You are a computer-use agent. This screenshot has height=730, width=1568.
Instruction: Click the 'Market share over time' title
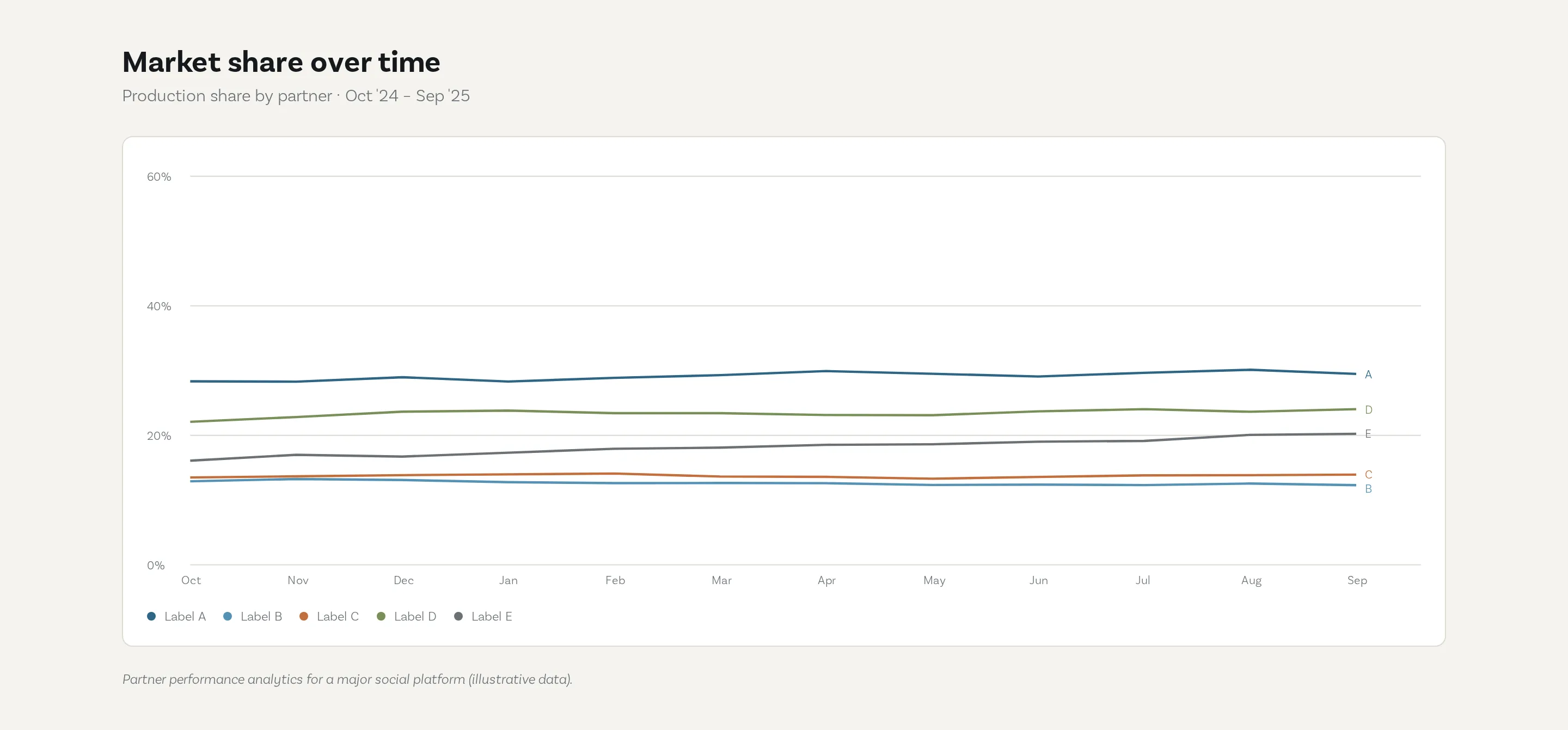[x=281, y=62]
